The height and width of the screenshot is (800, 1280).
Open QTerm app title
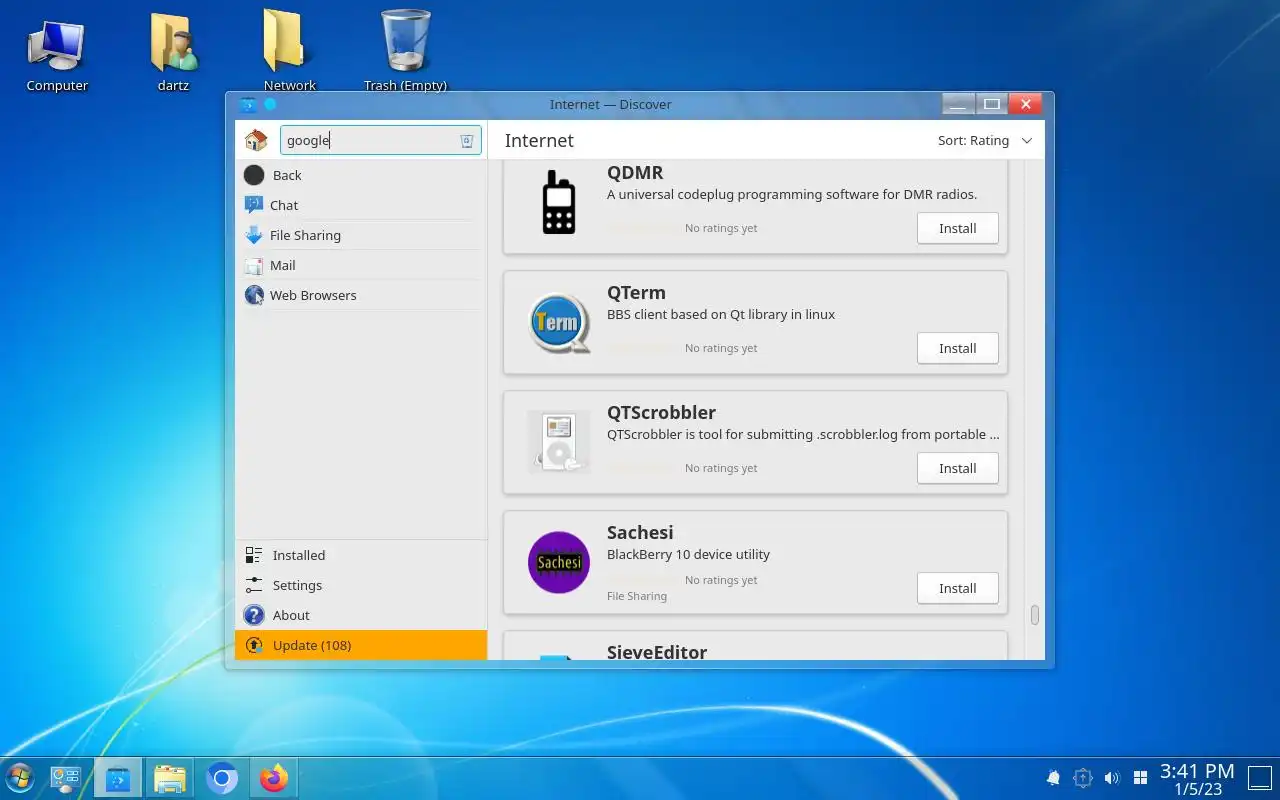click(636, 292)
